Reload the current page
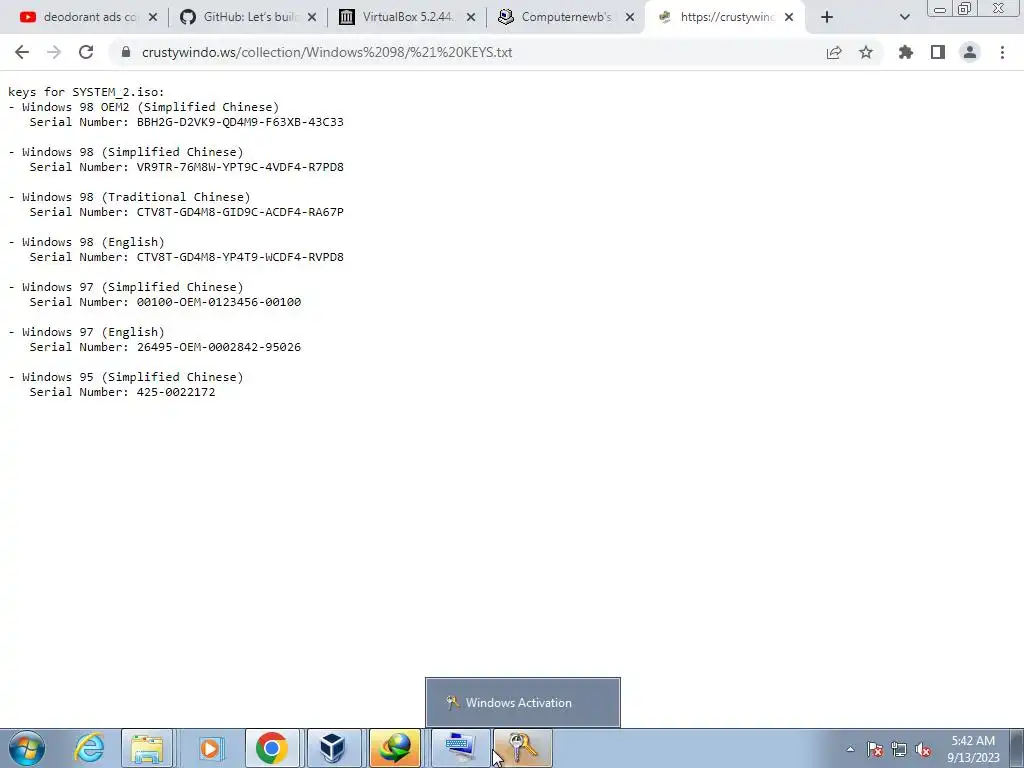The height and width of the screenshot is (768, 1024). click(86, 52)
